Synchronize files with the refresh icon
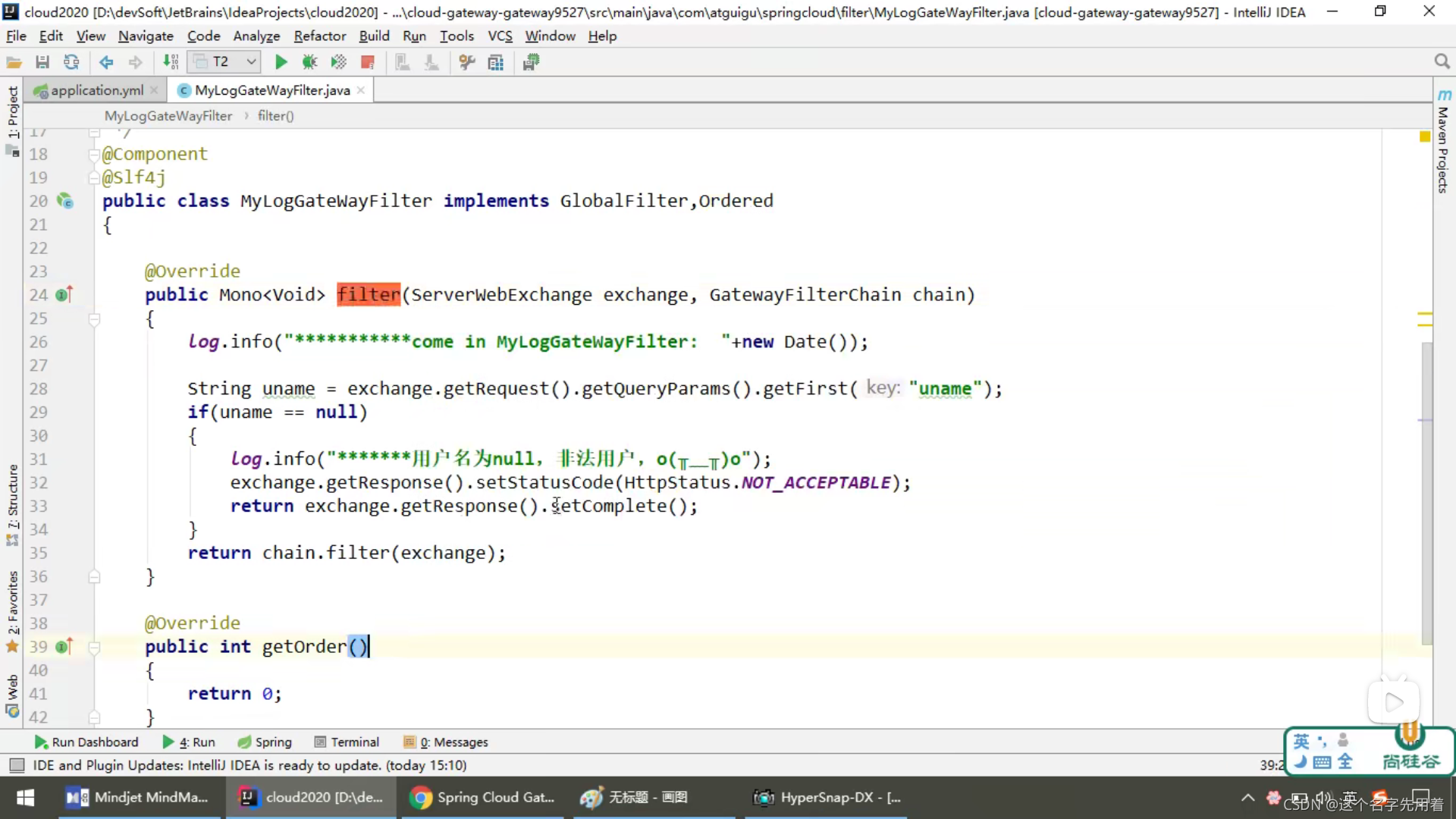Viewport: 1456px width, 819px height. pos(71,62)
